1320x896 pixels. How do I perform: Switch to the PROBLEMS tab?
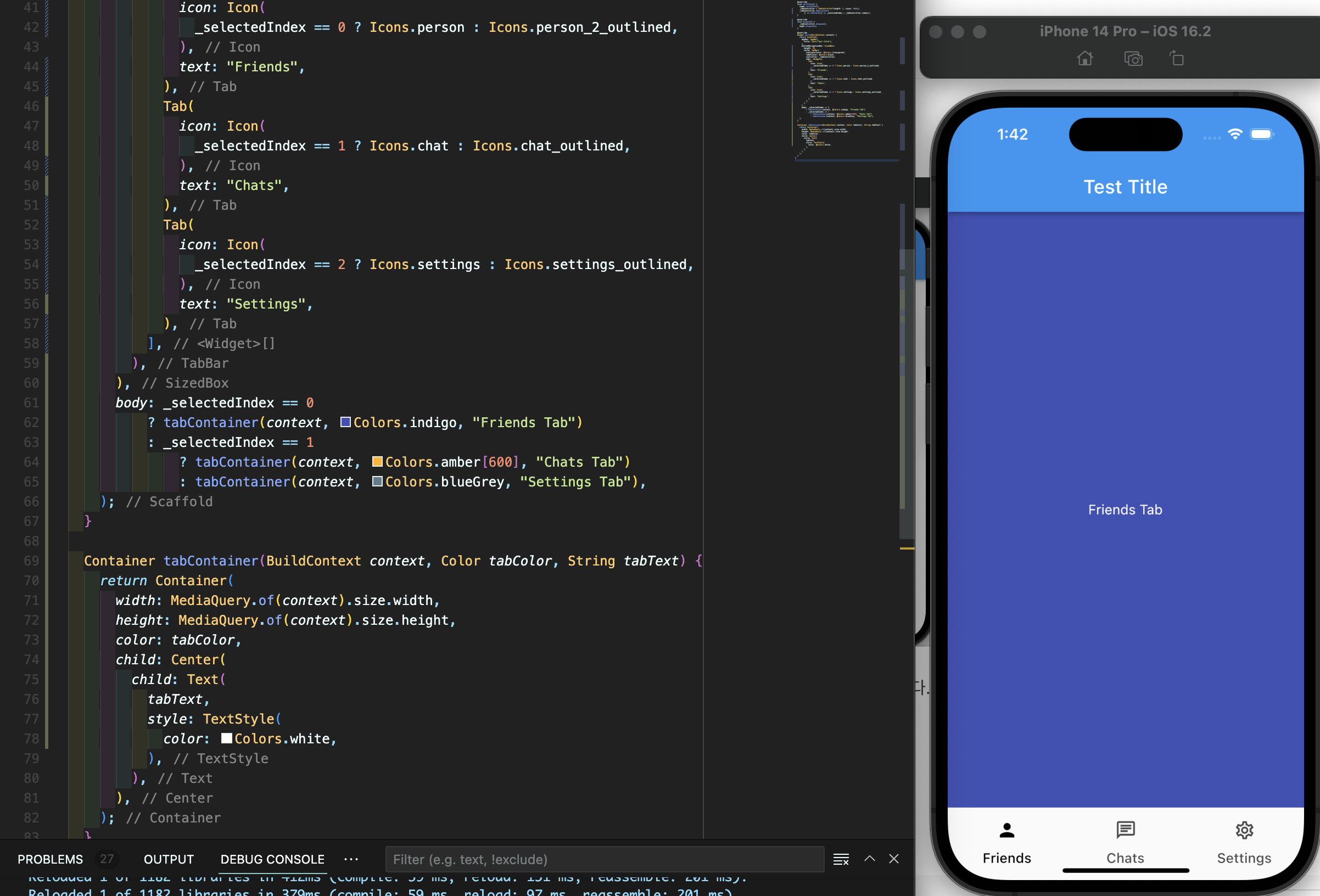50,859
